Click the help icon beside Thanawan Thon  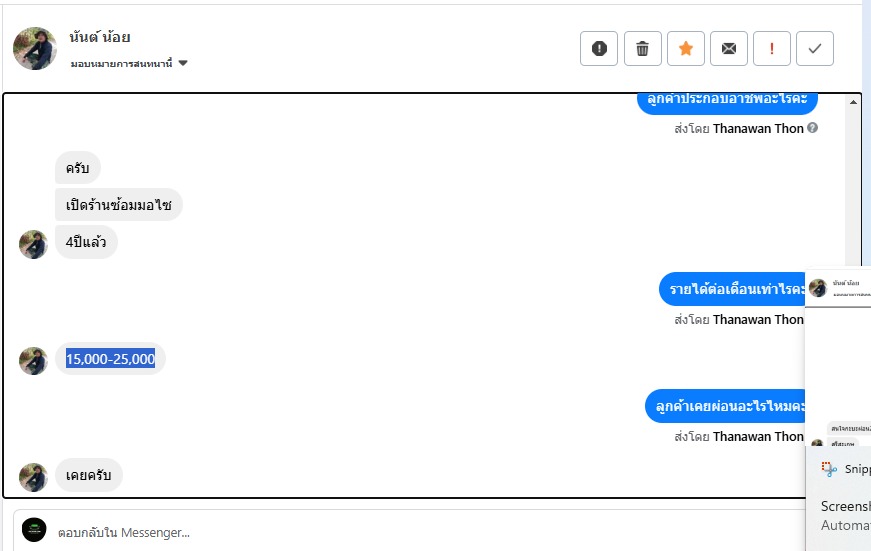(x=813, y=128)
